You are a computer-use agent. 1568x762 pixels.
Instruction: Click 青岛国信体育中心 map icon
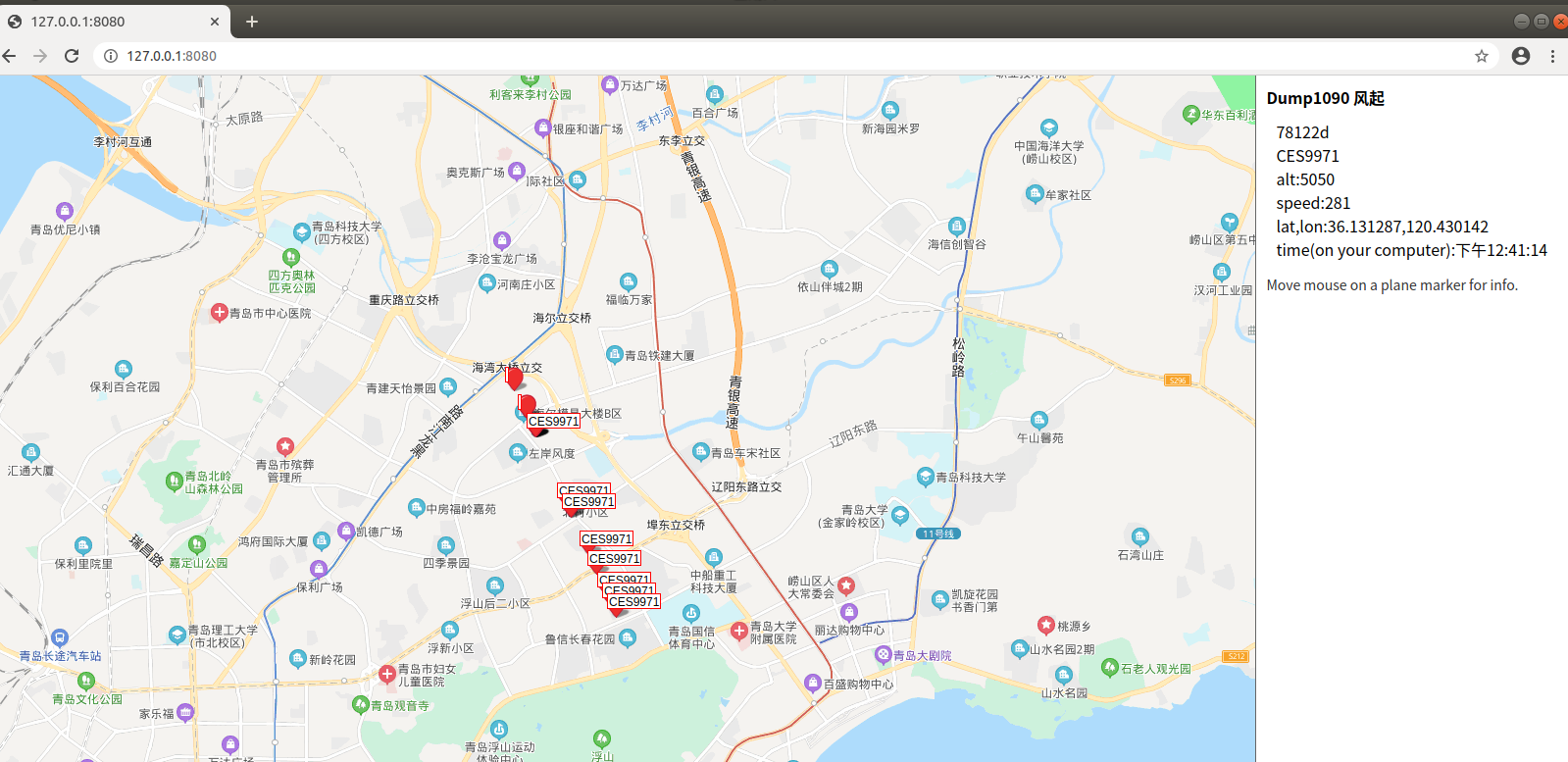[691, 614]
